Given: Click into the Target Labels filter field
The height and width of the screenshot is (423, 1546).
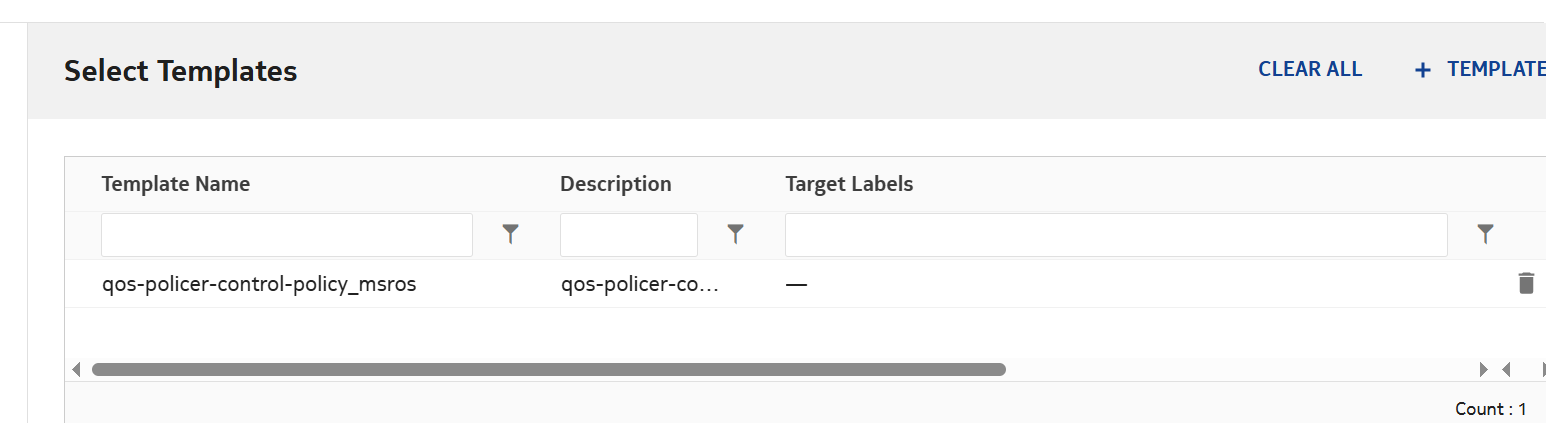Looking at the screenshot, I should click(1116, 235).
